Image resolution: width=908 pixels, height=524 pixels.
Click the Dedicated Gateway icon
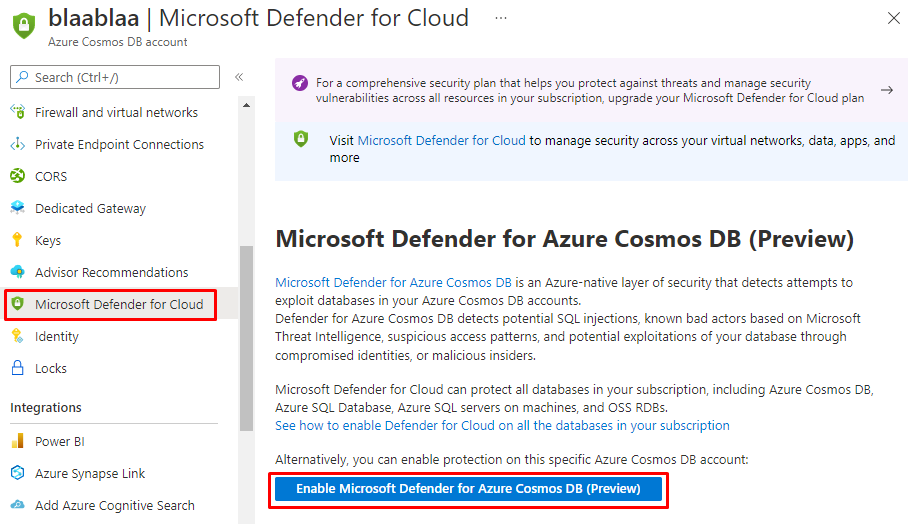pos(17,208)
